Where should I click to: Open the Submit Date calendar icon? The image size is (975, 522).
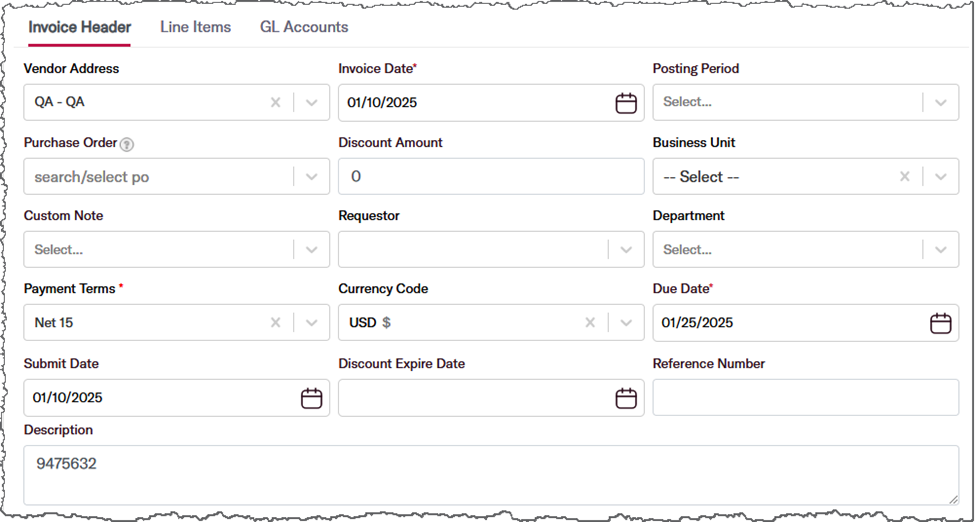311,398
